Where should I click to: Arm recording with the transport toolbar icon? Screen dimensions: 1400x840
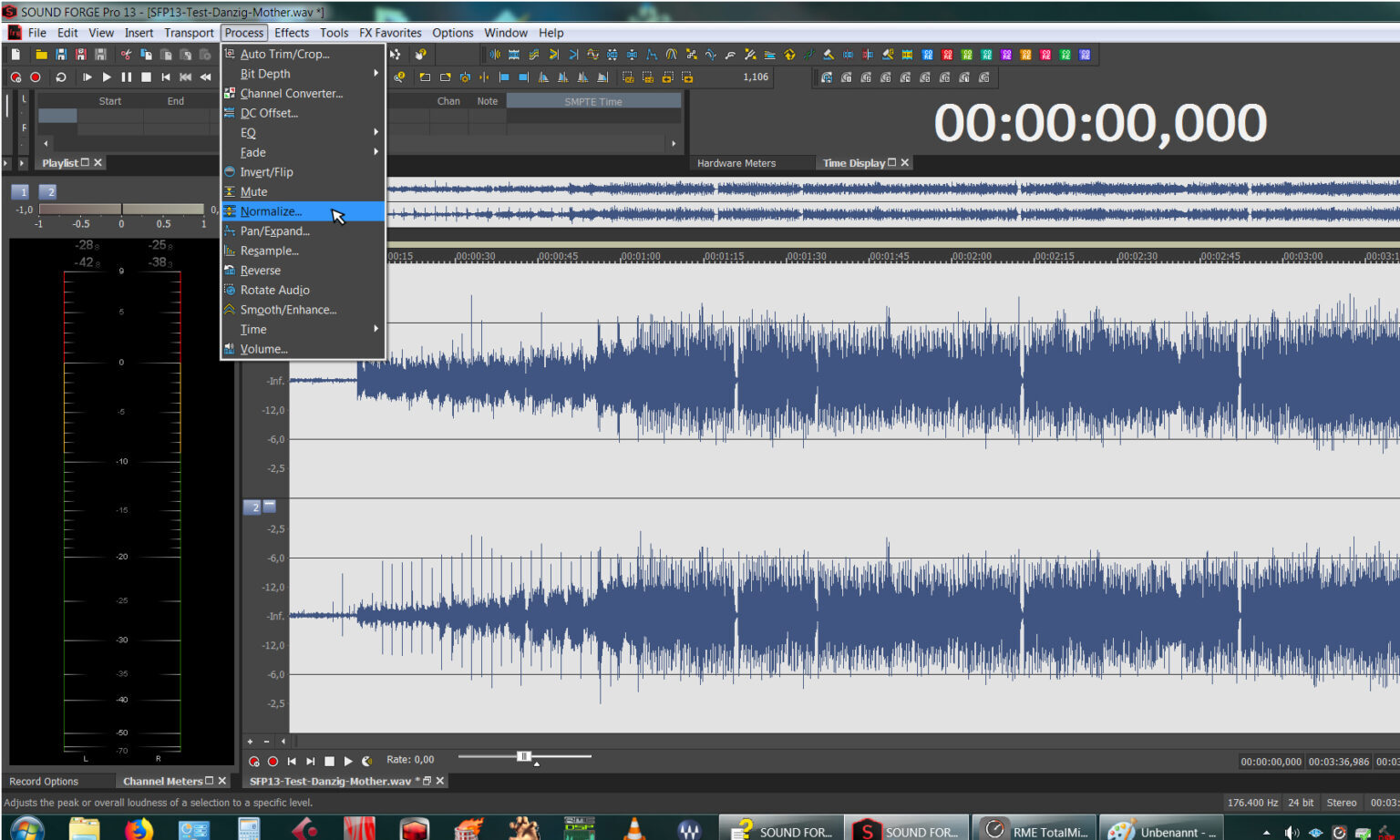tap(15, 77)
